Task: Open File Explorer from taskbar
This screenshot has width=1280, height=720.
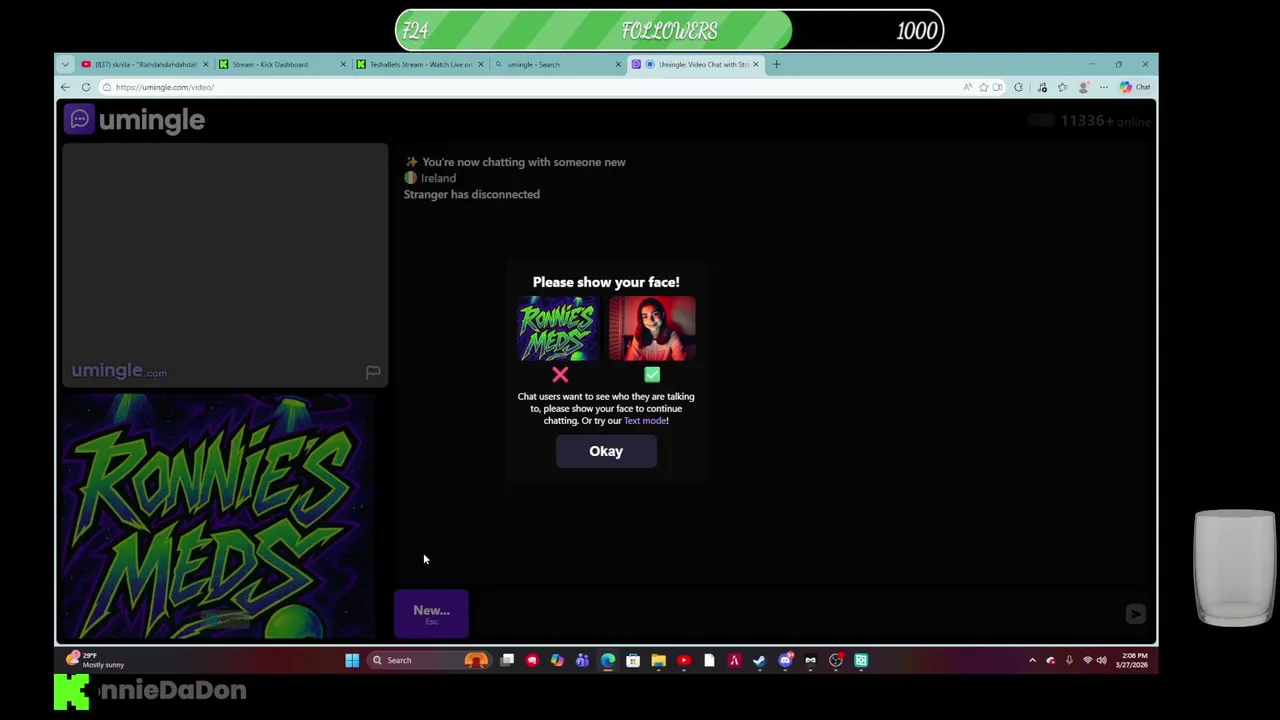Action: (x=658, y=660)
